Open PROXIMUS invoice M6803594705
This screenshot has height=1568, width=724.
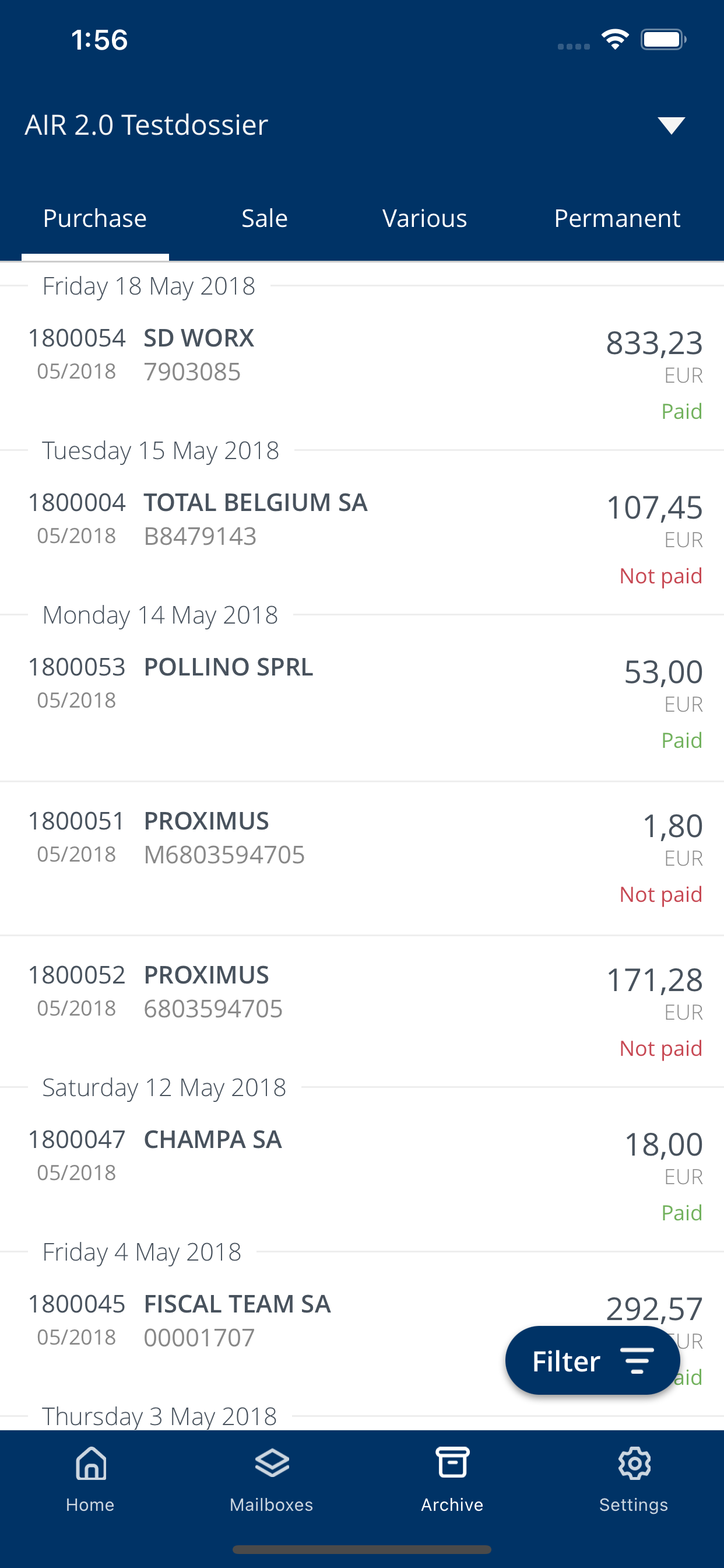(362, 857)
